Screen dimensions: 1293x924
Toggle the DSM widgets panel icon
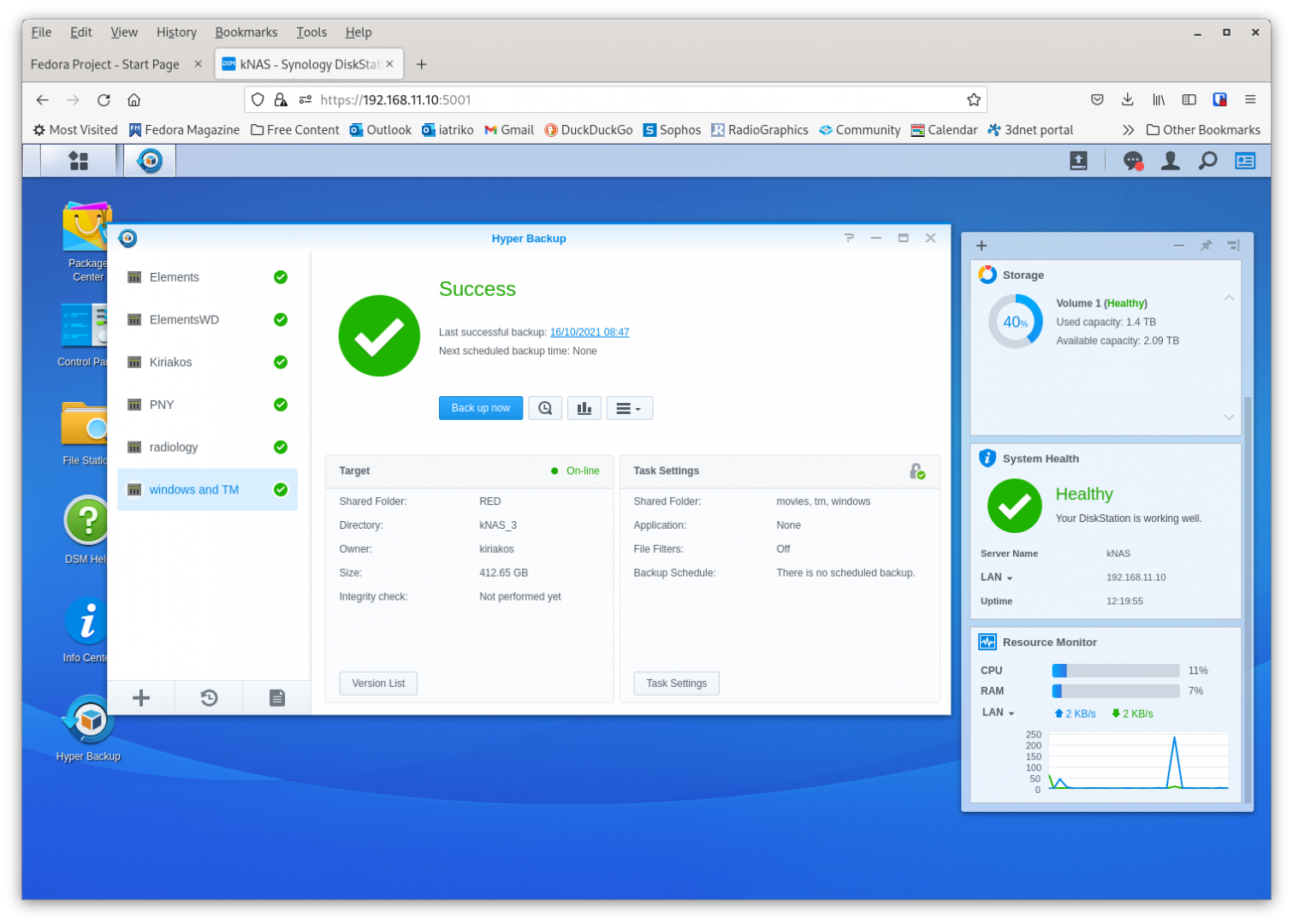click(1245, 161)
